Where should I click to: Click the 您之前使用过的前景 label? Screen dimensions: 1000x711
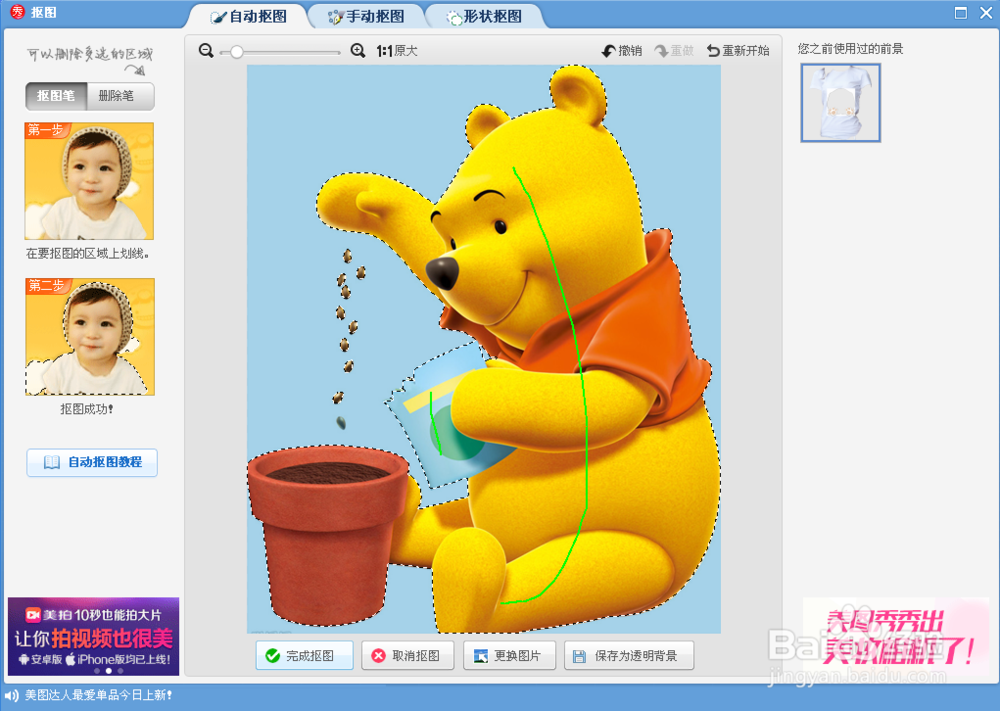tap(850, 49)
